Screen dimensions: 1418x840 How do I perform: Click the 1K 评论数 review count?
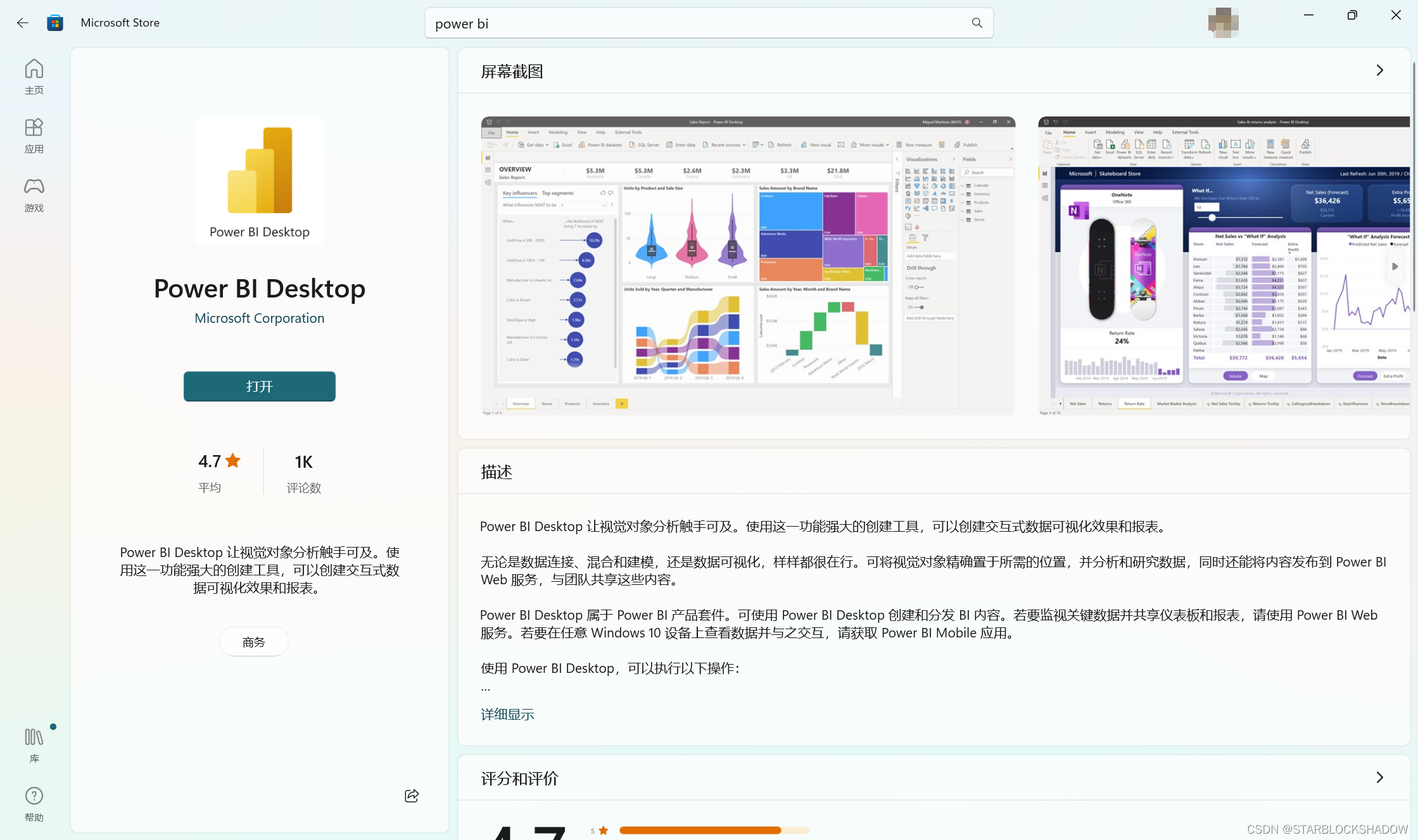(x=304, y=472)
